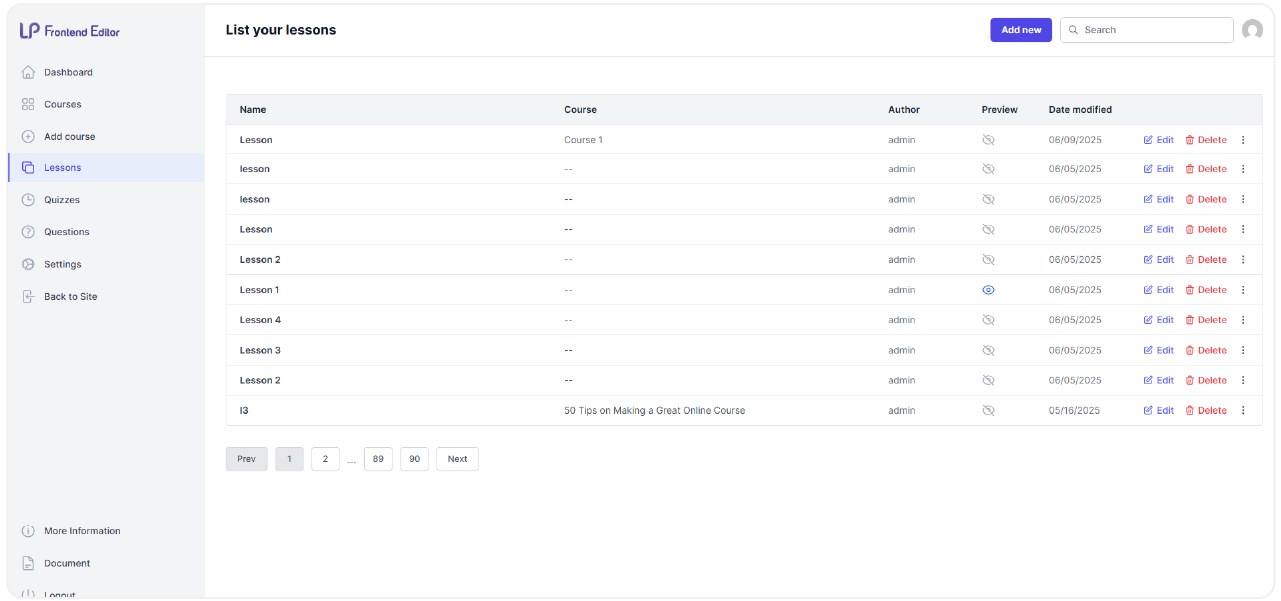Expand options menu on the first Lesson row

point(1242,139)
